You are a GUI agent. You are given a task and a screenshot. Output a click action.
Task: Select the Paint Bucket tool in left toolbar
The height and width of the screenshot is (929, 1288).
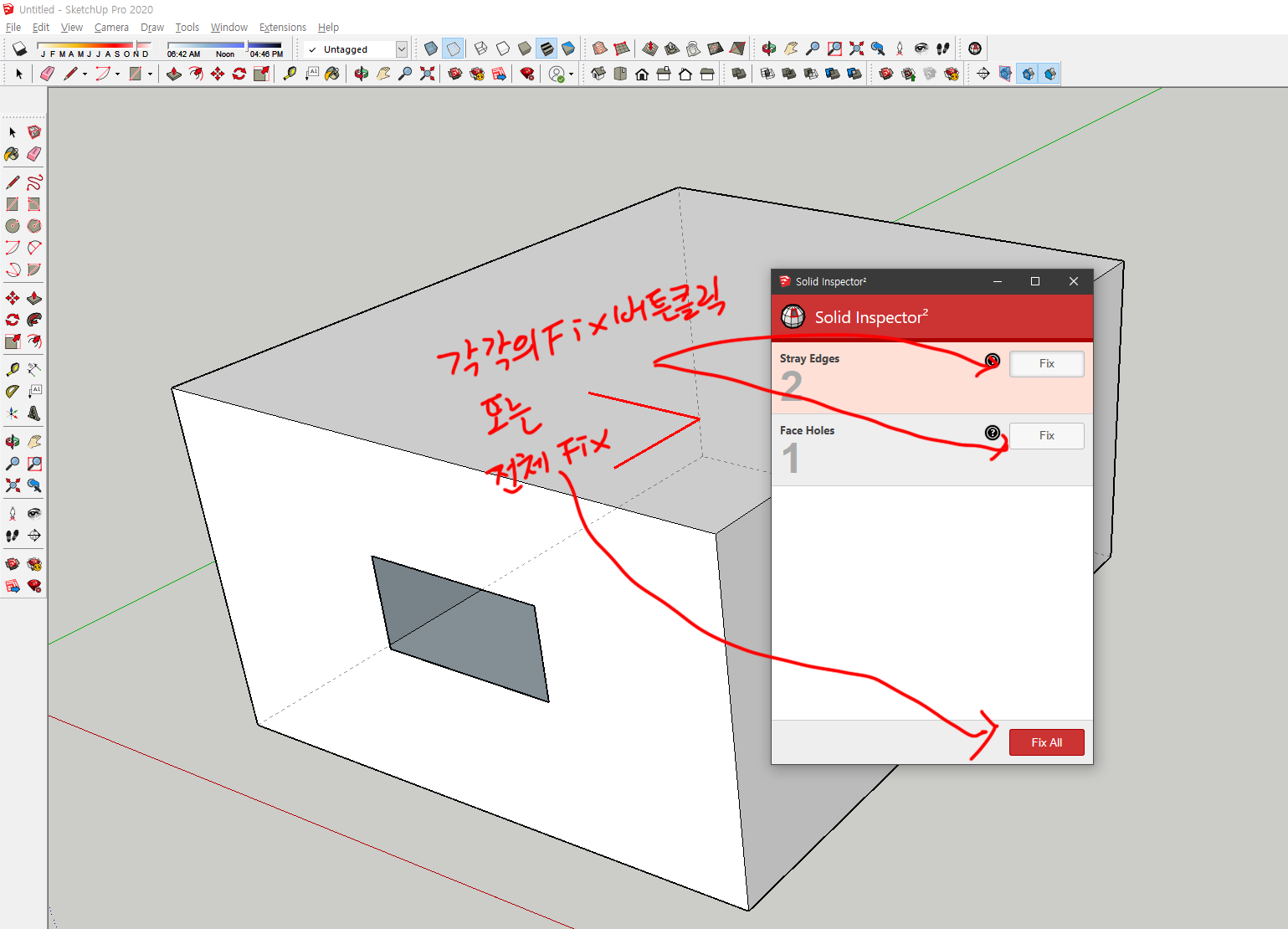point(12,154)
